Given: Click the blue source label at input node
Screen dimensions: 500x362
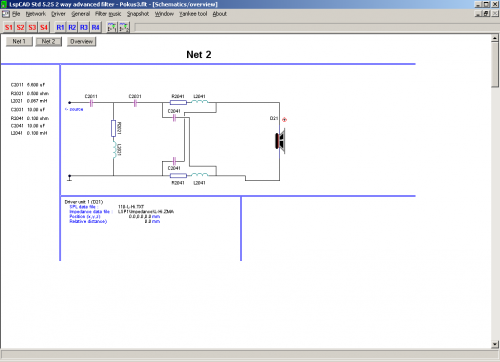Looking at the screenshot, I should tap(74, 109).
